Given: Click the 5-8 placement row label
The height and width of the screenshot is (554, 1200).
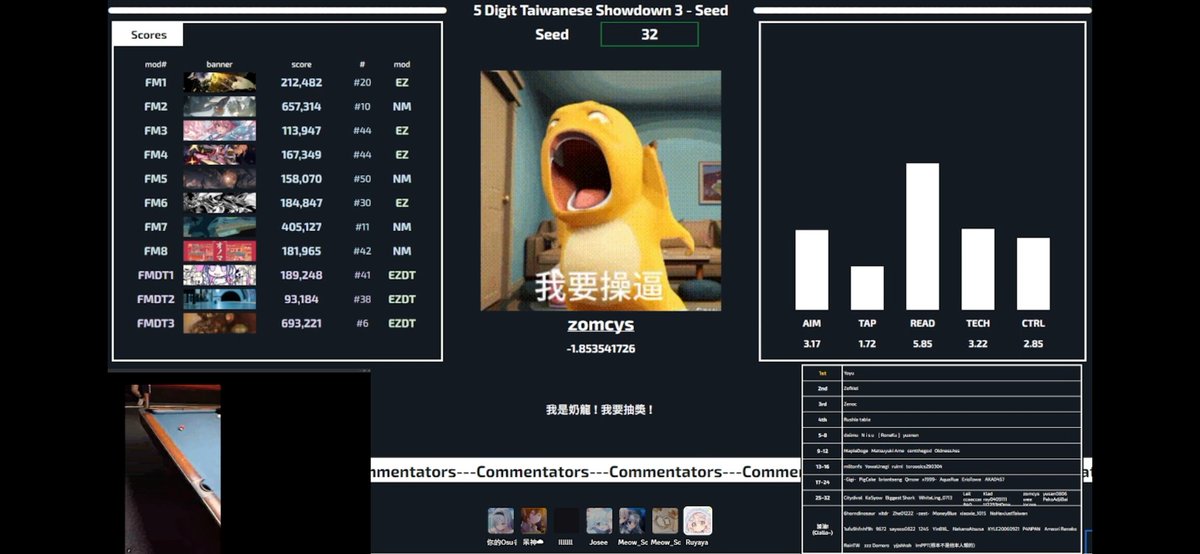Looking at the screenshot, I should click(x=822, y=435).
